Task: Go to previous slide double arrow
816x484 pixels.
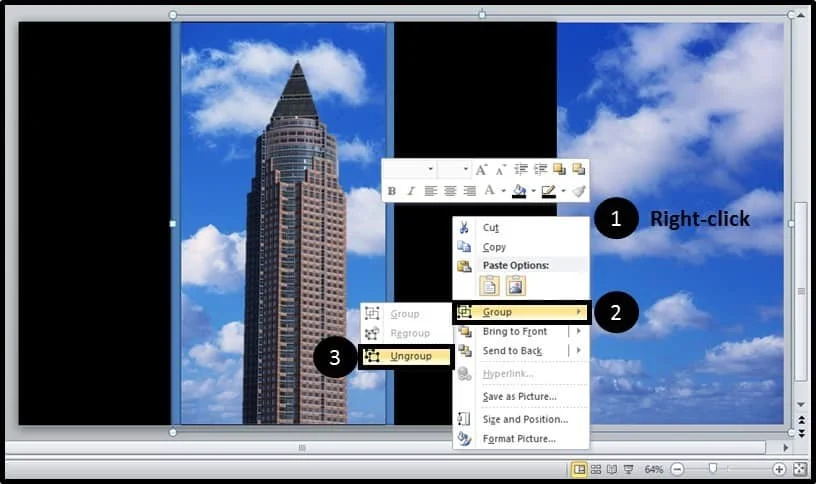Action: point(801,420)
